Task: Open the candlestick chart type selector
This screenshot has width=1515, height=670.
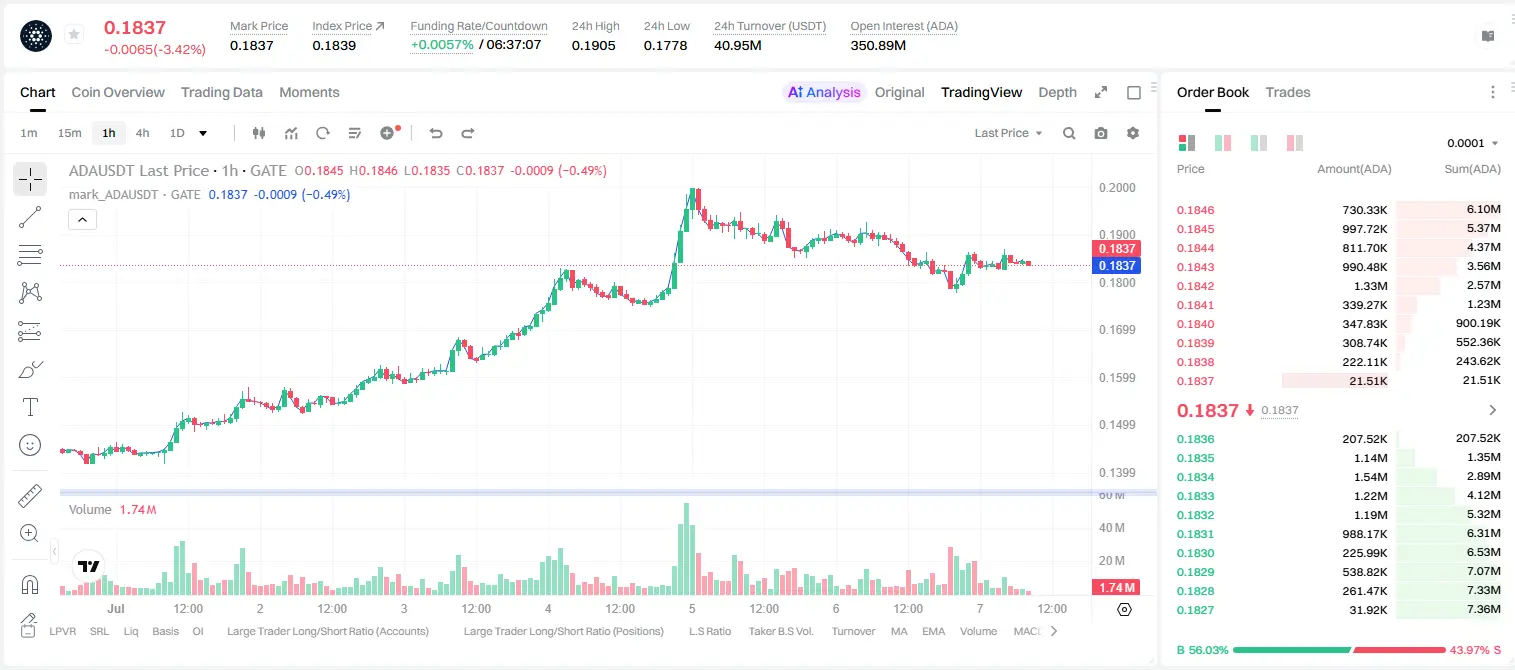Action: 259,133
